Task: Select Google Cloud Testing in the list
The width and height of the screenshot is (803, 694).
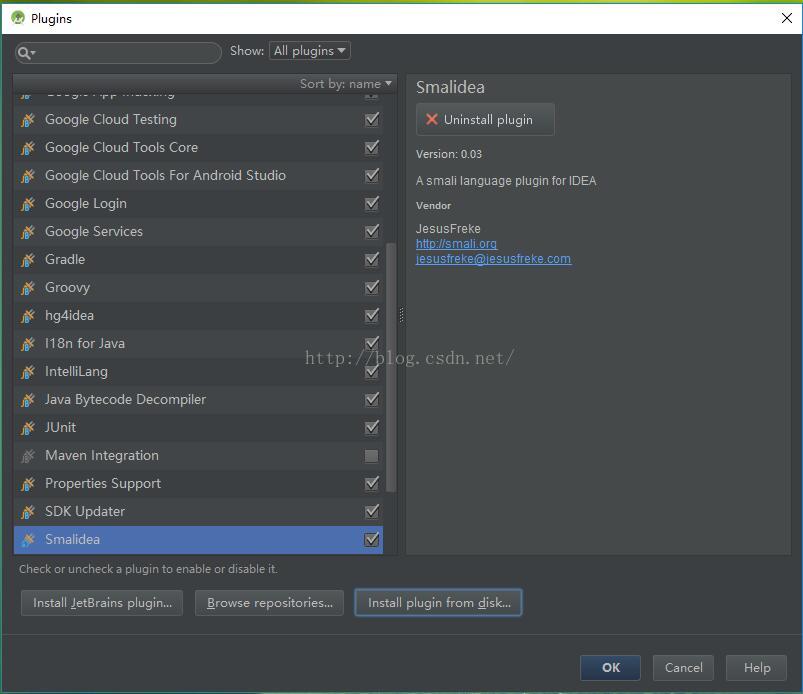Action: [x=198, y=120]
